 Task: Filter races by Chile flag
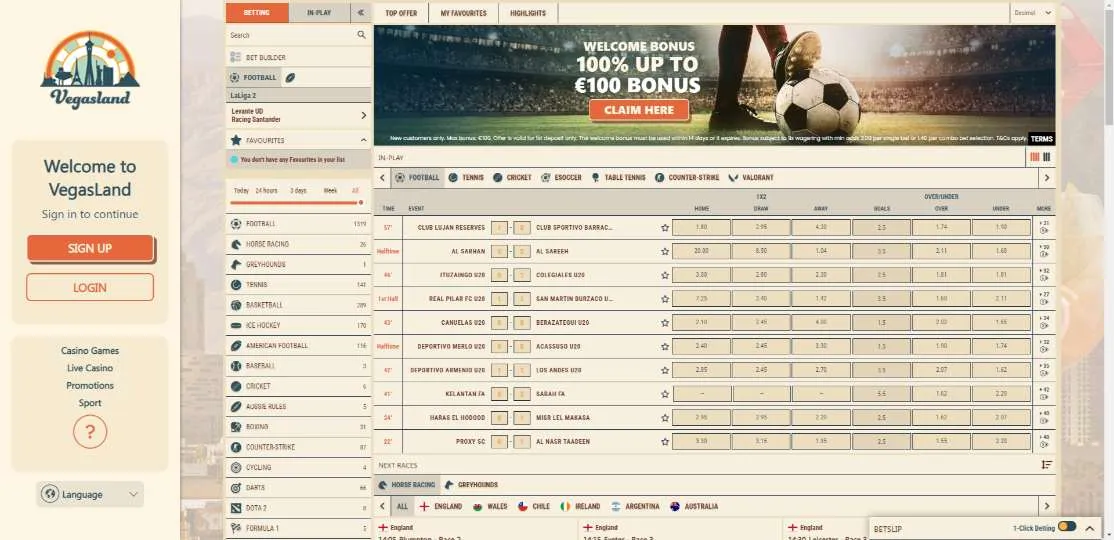pos(534,507)
